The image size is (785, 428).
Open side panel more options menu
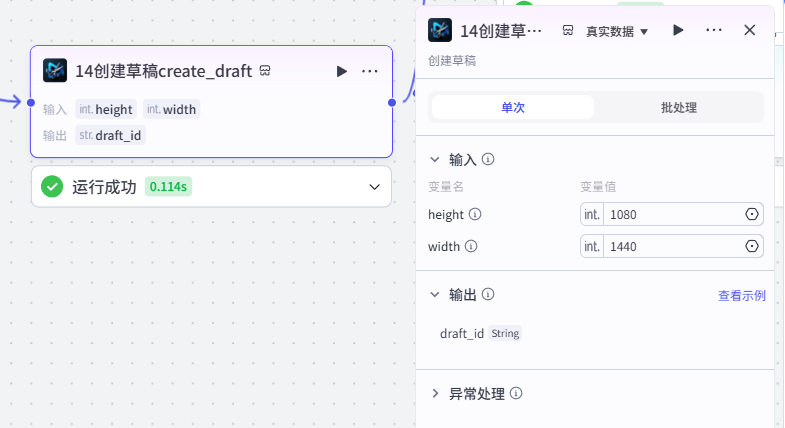(x=713, y=31)
